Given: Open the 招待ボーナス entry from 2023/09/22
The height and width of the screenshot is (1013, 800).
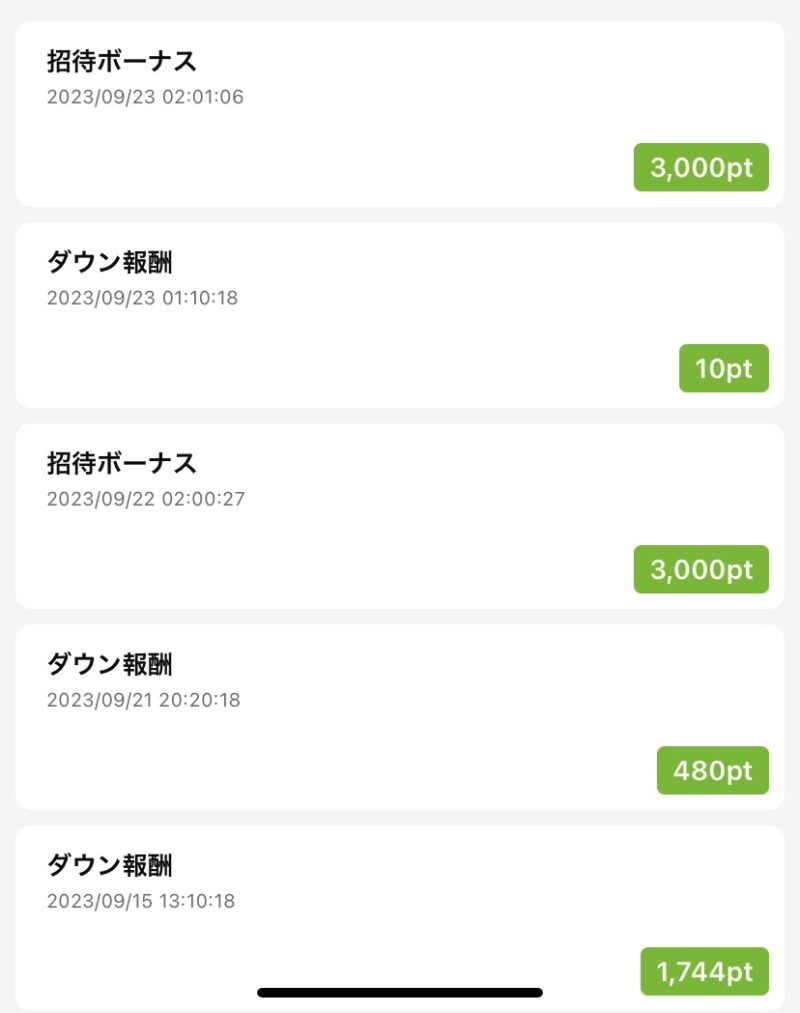Looking at the screenshot, I should (x=400, y=516).
